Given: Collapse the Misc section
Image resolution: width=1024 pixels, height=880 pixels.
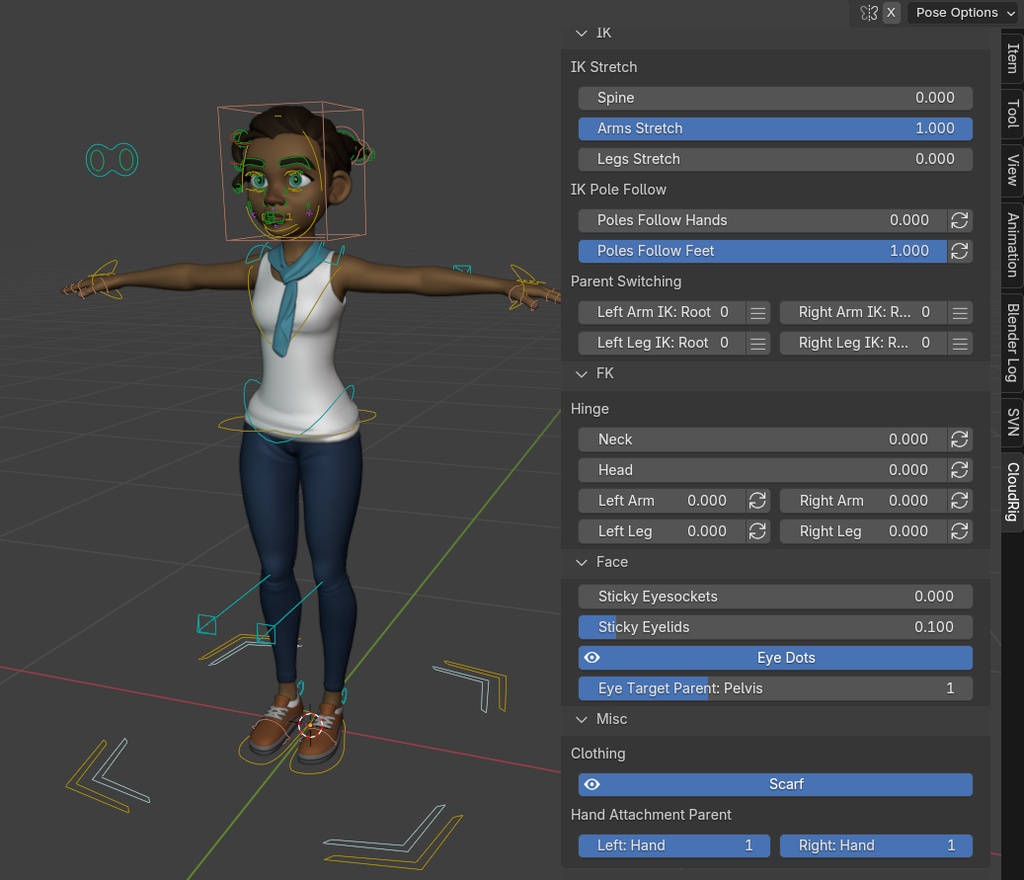Looking at the screenshot, I should 582,719.
